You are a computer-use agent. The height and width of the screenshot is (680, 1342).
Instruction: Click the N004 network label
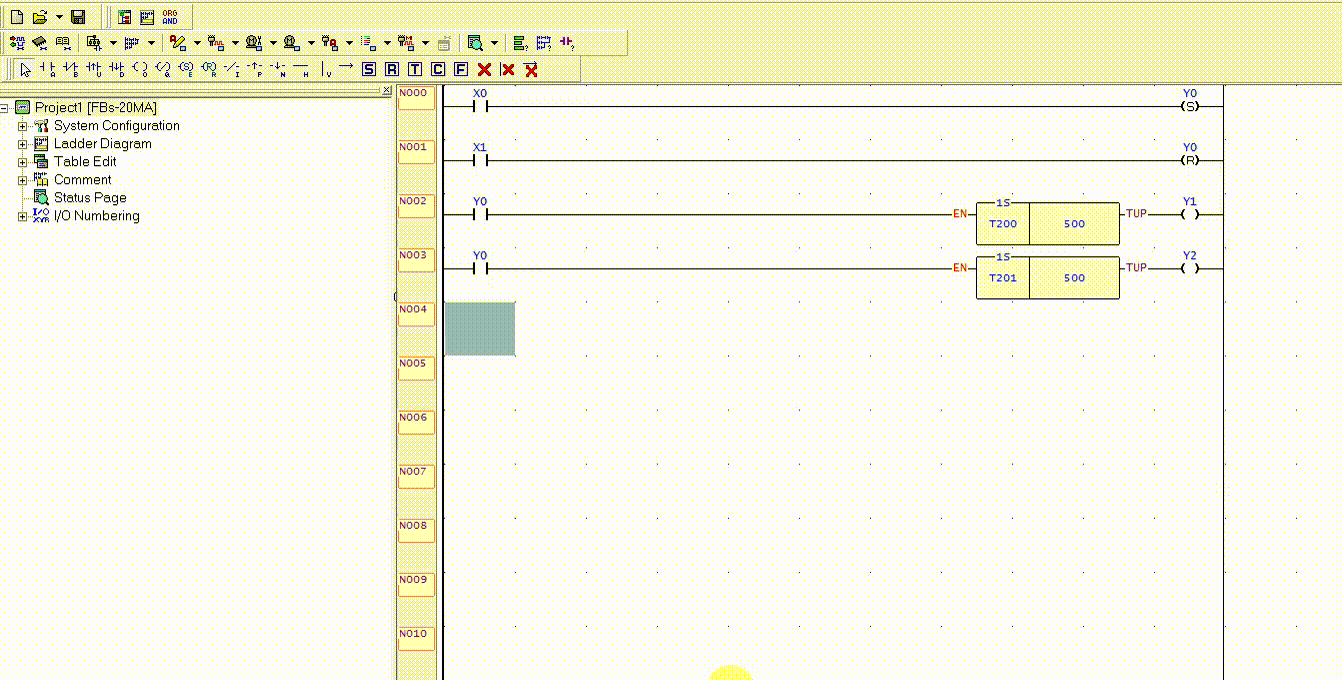click(415, 311)
